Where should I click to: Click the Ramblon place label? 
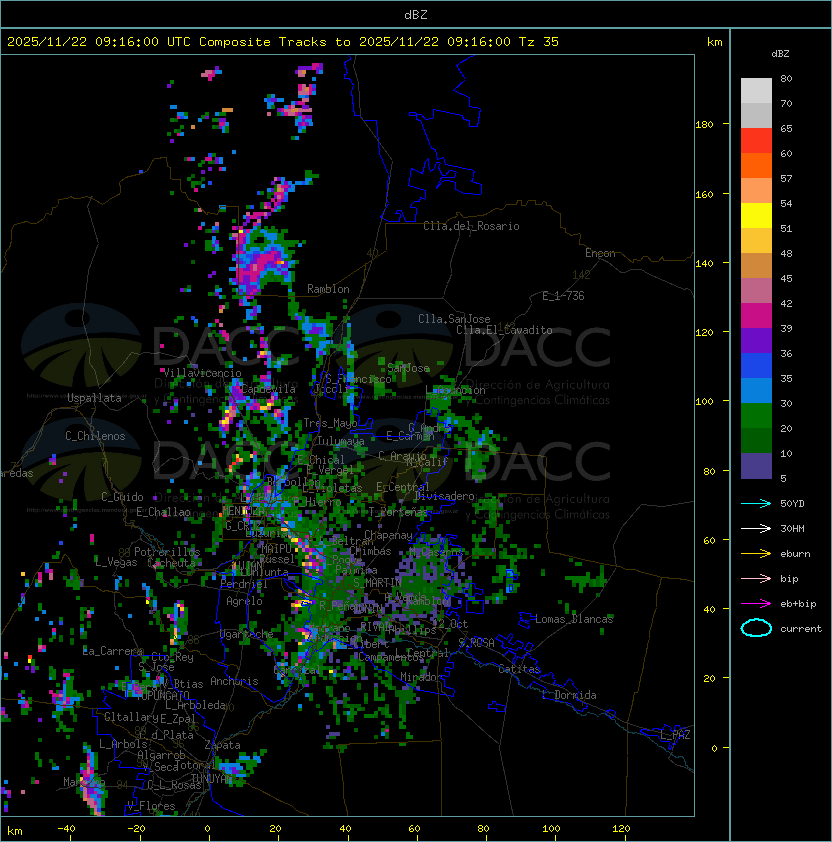coord(328,289)
